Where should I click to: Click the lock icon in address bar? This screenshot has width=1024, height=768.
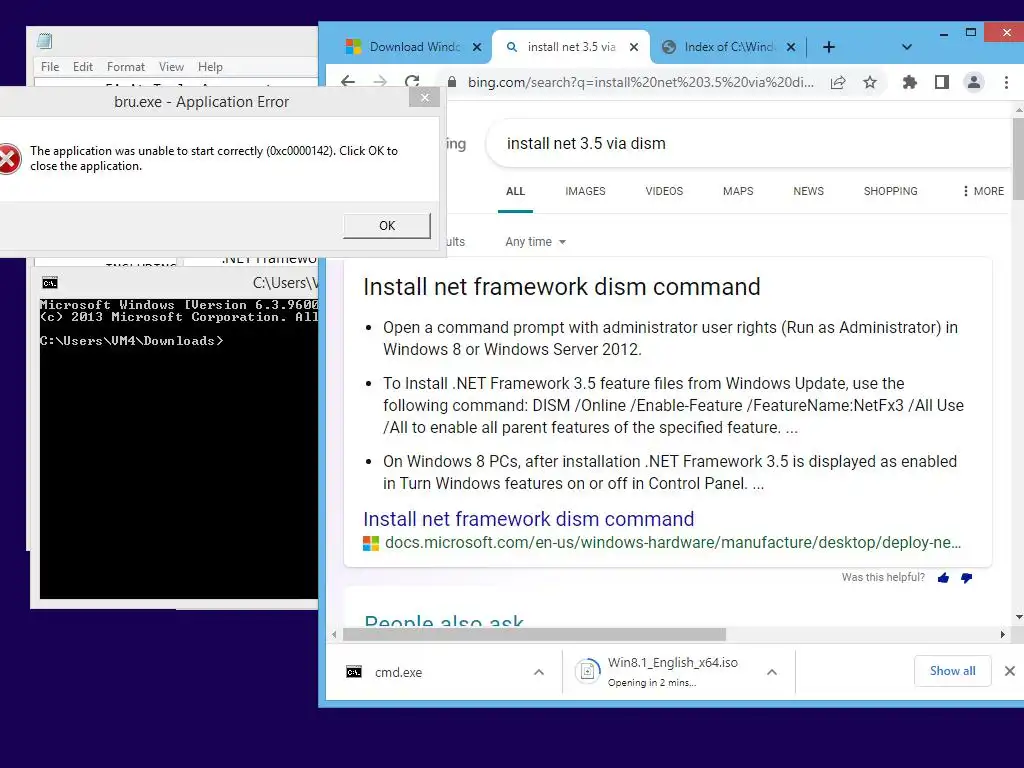coord(451,82)
